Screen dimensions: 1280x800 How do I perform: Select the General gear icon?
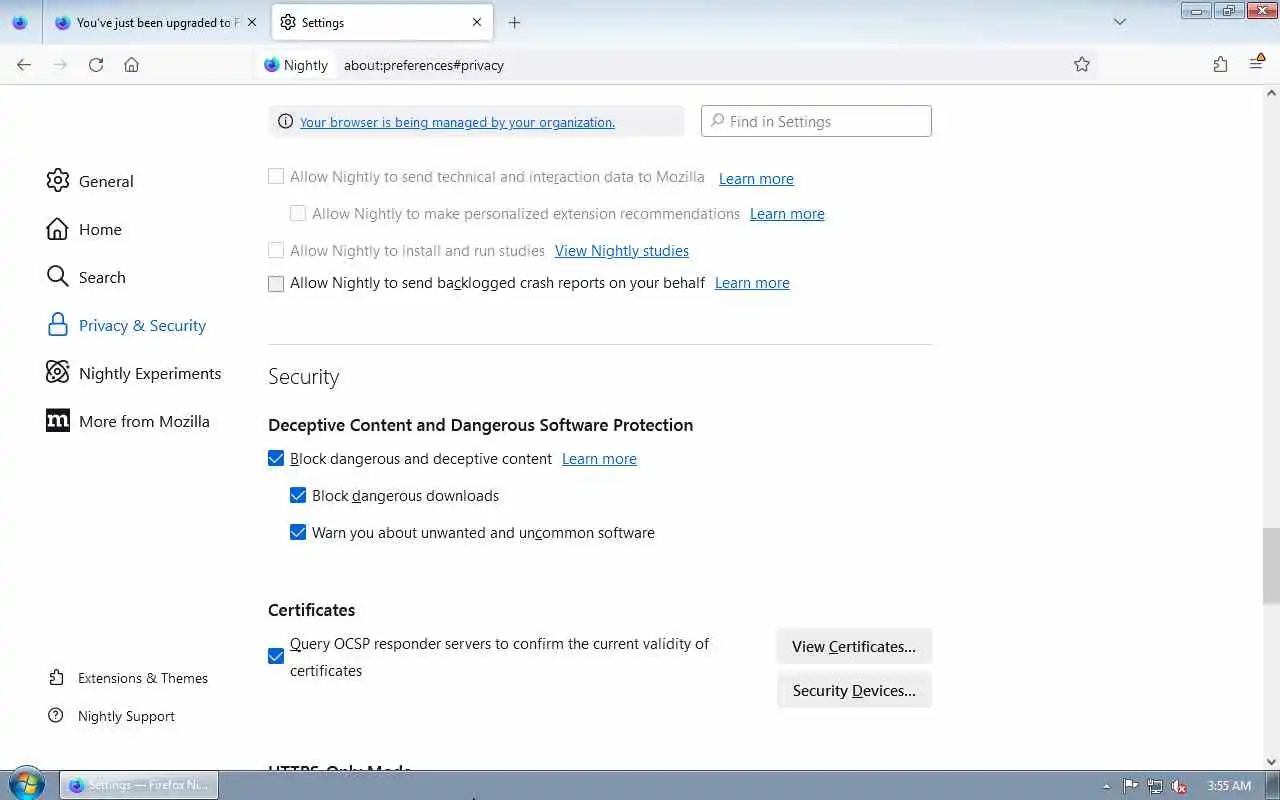point(58,181)
